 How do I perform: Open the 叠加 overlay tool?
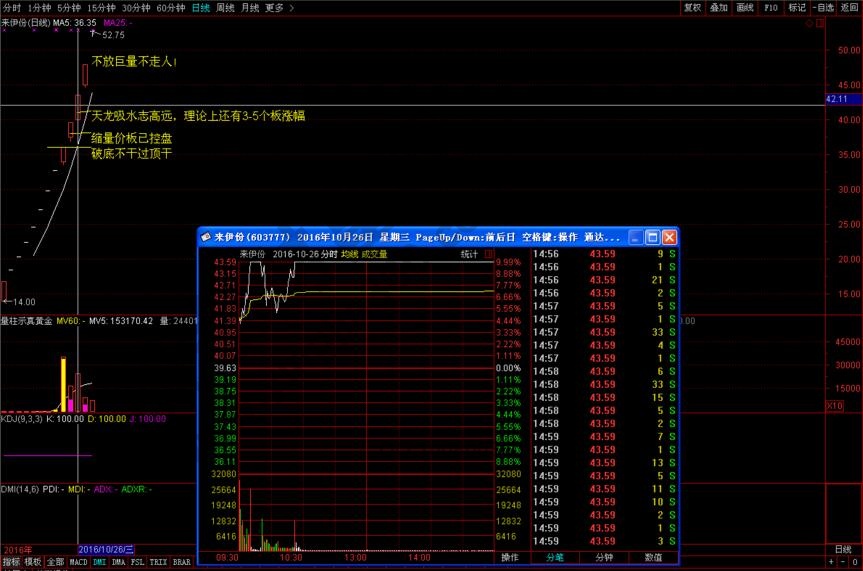(x=718, y=7)
